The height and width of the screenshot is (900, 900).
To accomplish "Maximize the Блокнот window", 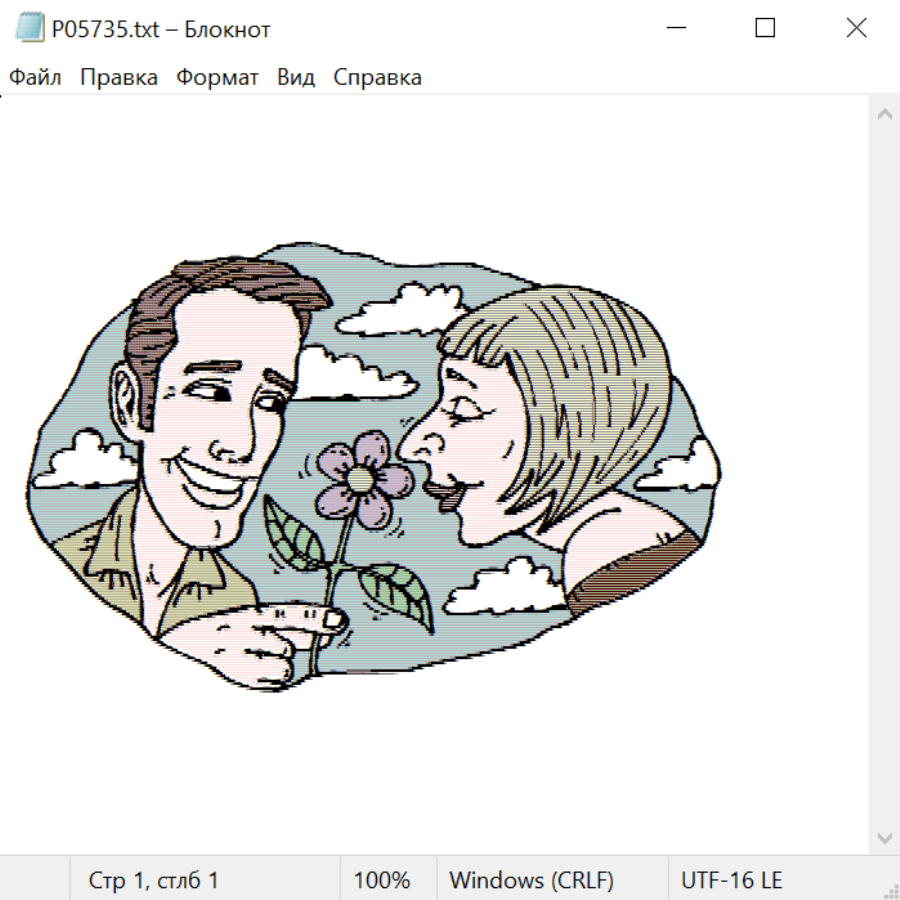I will tap(765, 29).
